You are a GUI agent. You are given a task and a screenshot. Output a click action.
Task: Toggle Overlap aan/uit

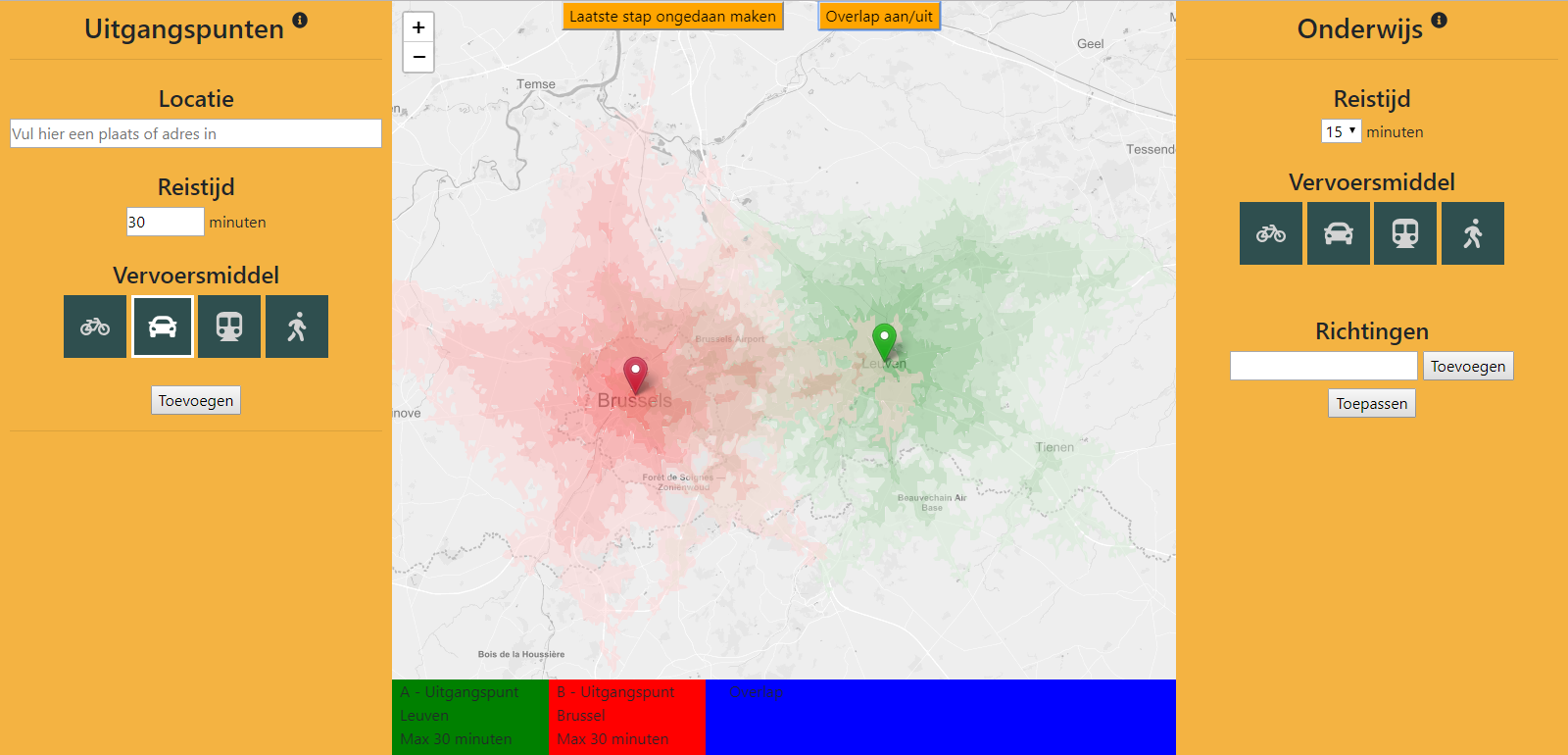[879, 16]
